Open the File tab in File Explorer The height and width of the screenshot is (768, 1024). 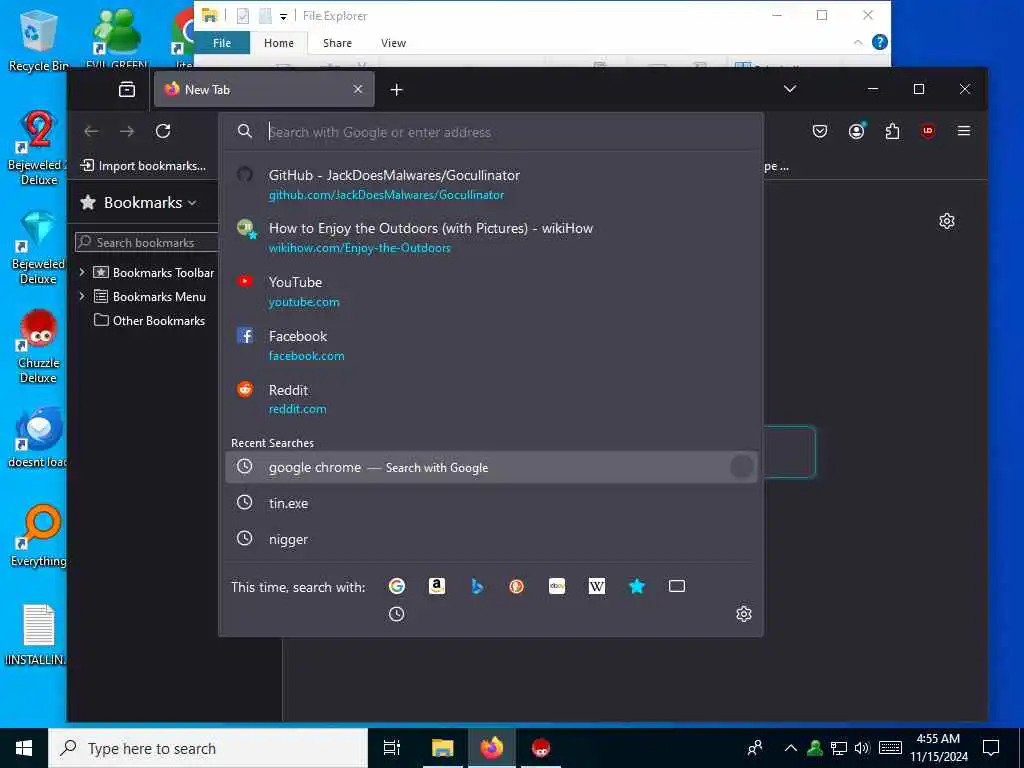click(x=222, y=43)
